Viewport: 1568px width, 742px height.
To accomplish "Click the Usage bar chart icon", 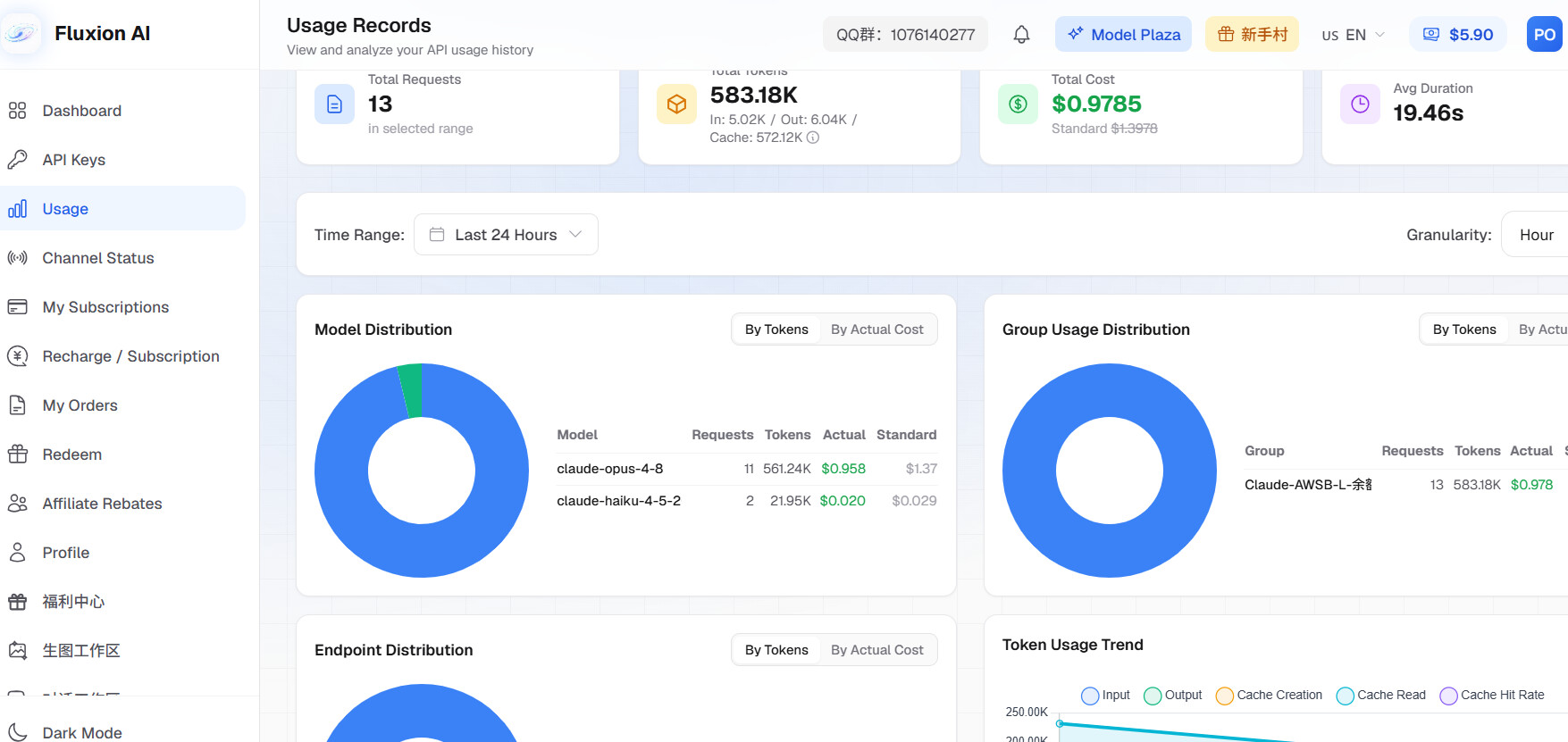I will pos(17,209).
